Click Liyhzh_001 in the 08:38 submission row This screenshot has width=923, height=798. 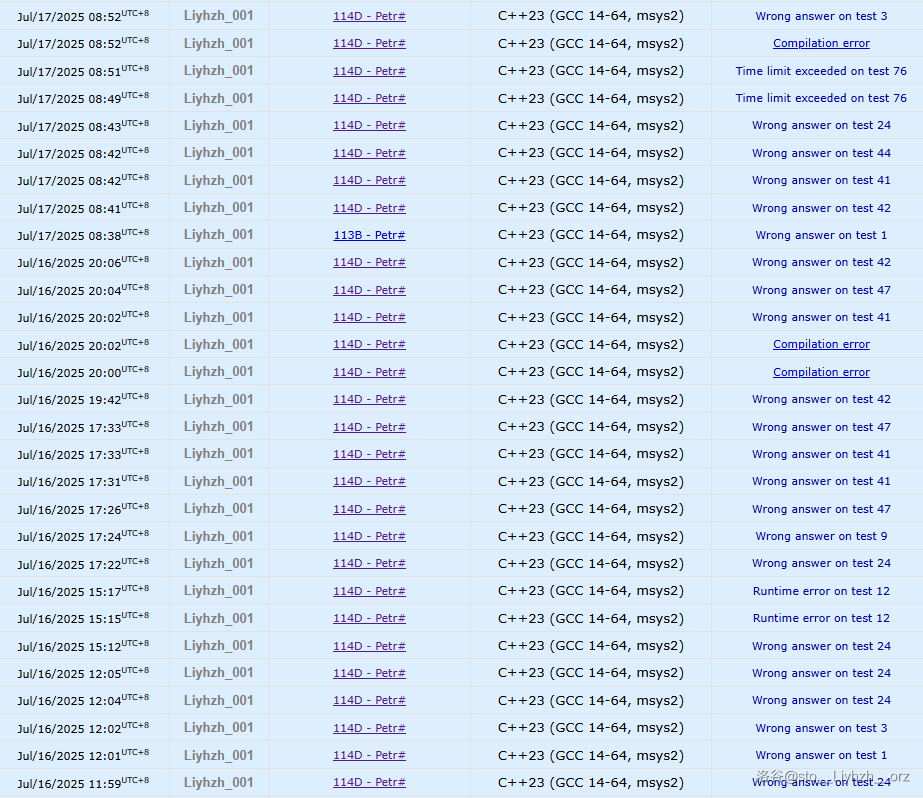[x=218, y=235]
